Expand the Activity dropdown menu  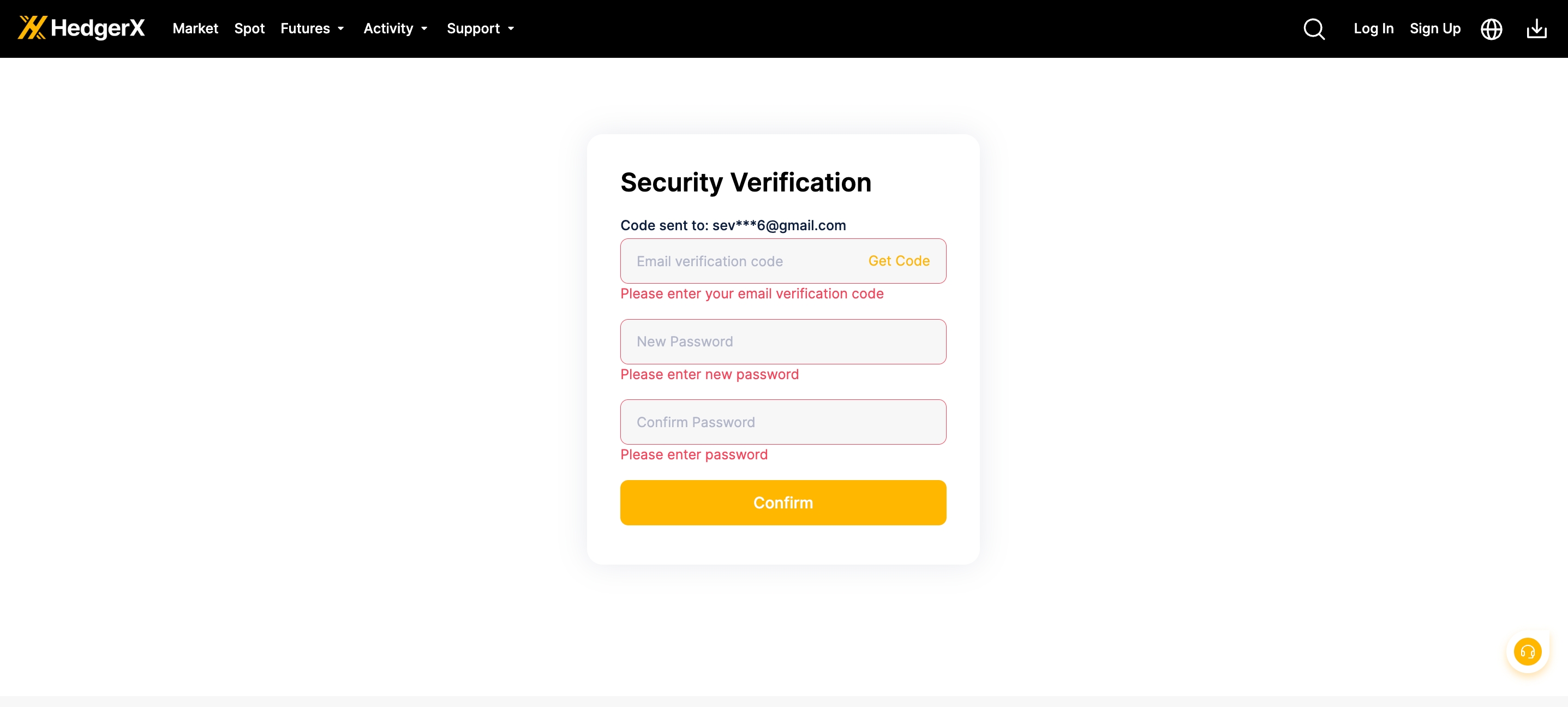click(x=395, y=28)
